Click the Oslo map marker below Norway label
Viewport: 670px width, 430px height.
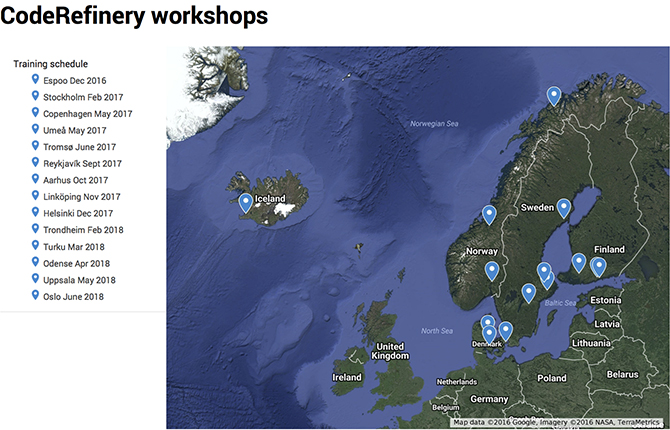pos(492,270)
